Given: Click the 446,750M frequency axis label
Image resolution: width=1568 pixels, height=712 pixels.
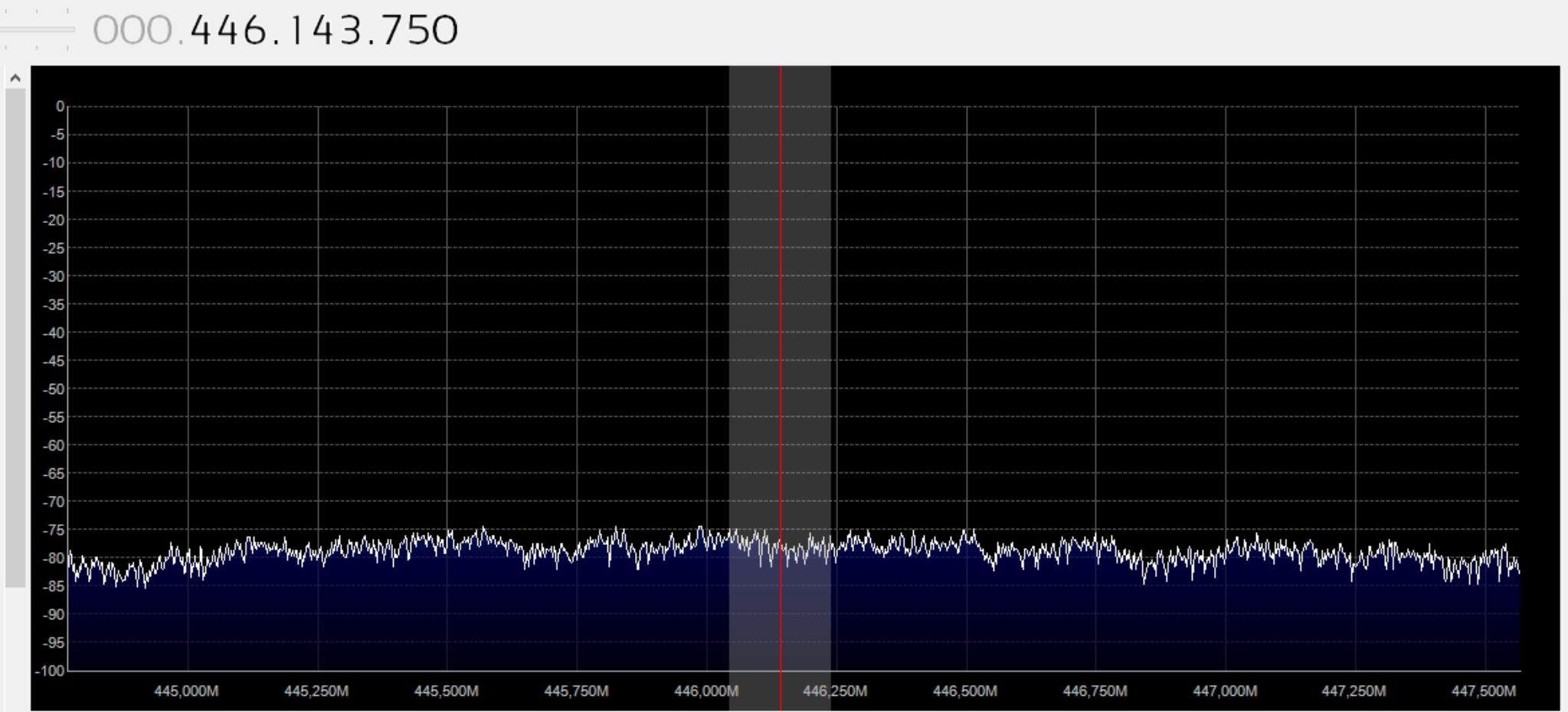Looking at the screenshot, I should pyautogui.click(x=1095, y=691).
